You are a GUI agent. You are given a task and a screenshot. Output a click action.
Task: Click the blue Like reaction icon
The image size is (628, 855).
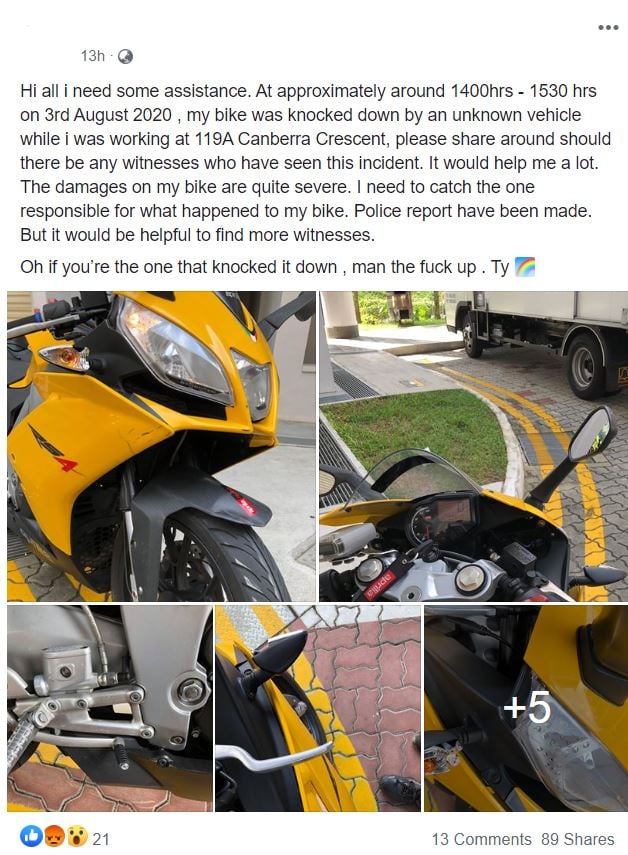(x=31, y=836)
